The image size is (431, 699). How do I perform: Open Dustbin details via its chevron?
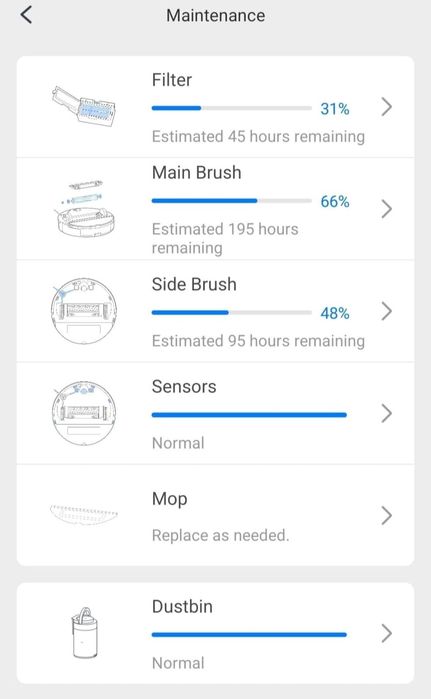pyautogui.click(x=386, y=633)
